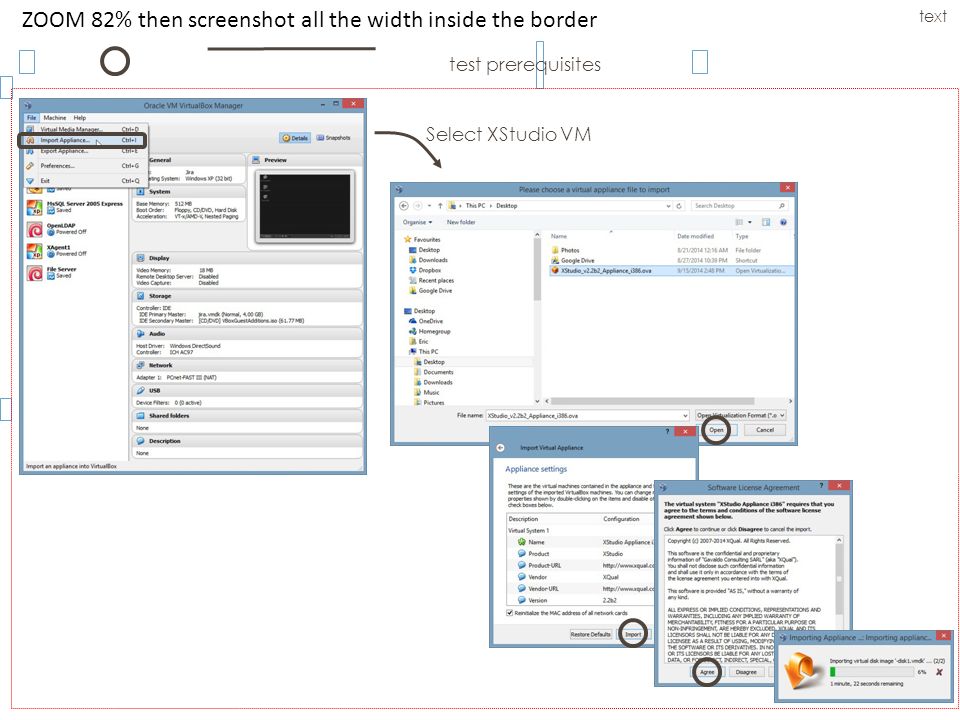Click the VM preview thumbnail

click(x=305, y=206)
